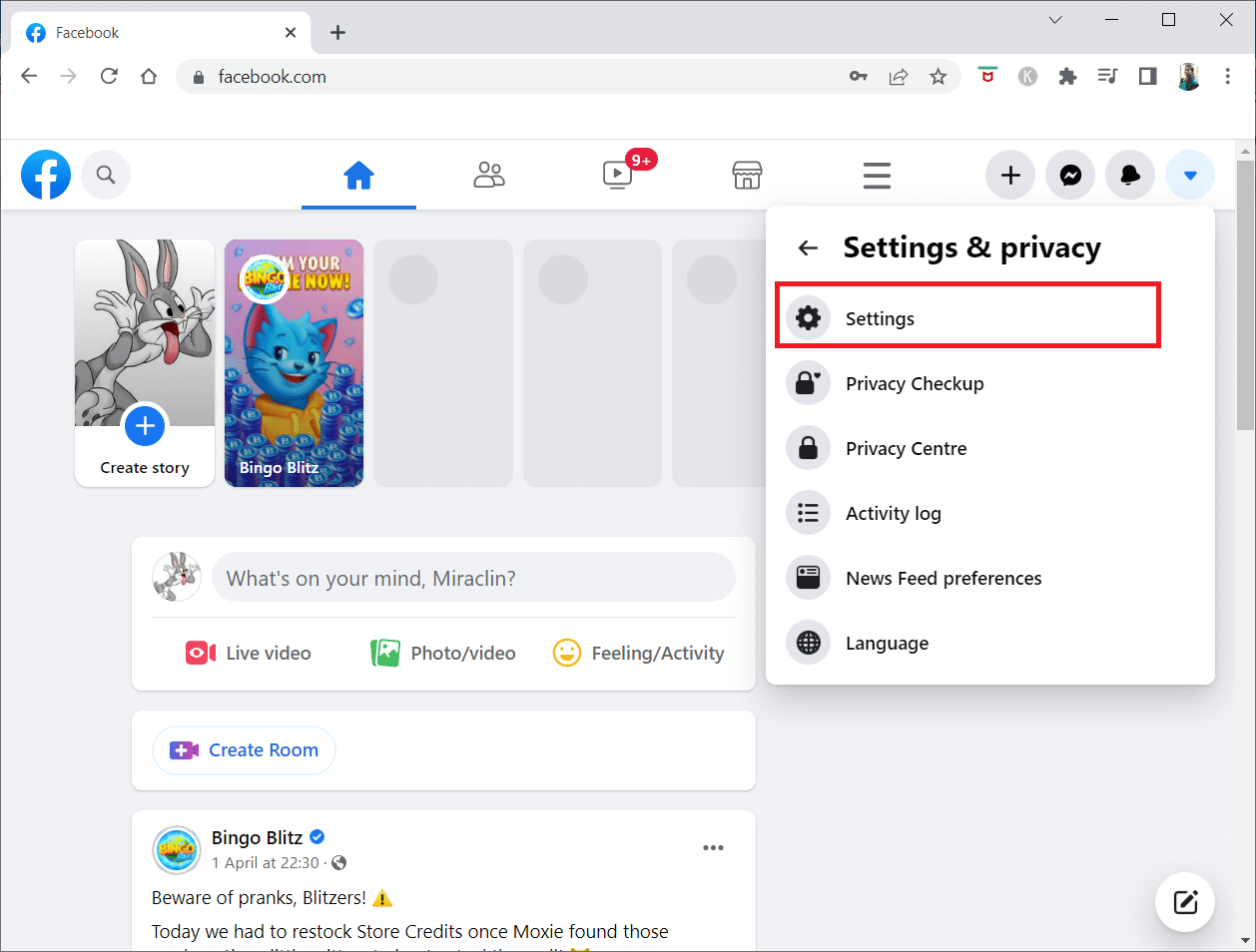Viewport: 1256px width, 952px height.
Task: Open the hamburger menu tab
Action: tap(877, 176)
